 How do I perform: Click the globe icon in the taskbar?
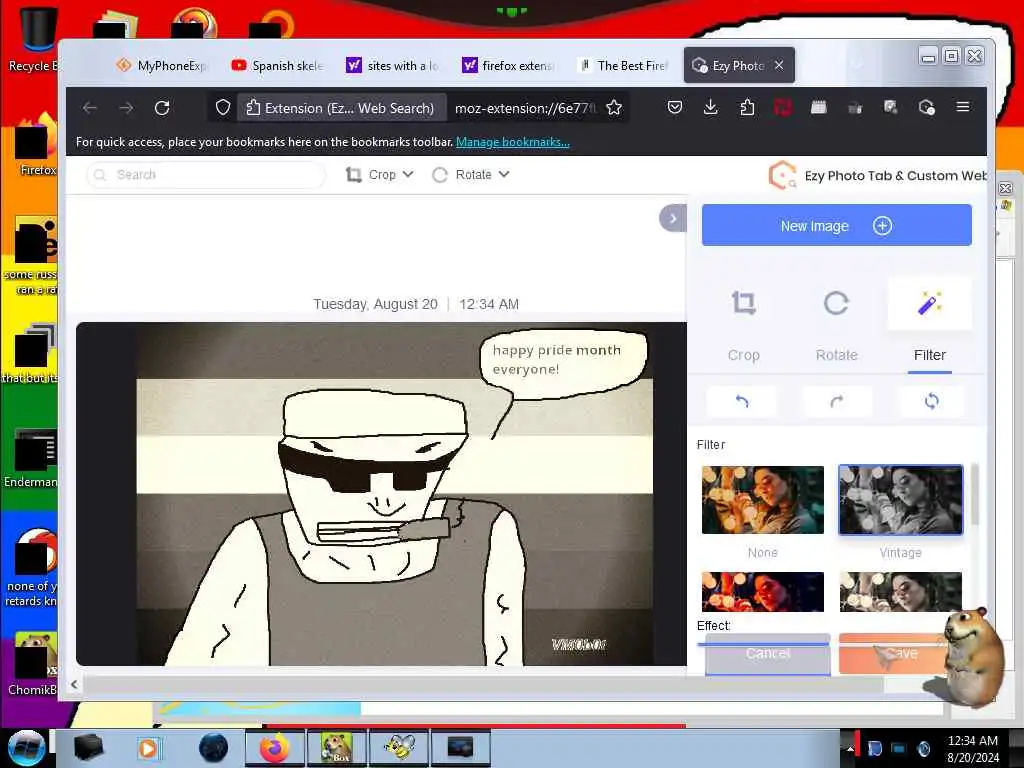click(x=213, y=748)
